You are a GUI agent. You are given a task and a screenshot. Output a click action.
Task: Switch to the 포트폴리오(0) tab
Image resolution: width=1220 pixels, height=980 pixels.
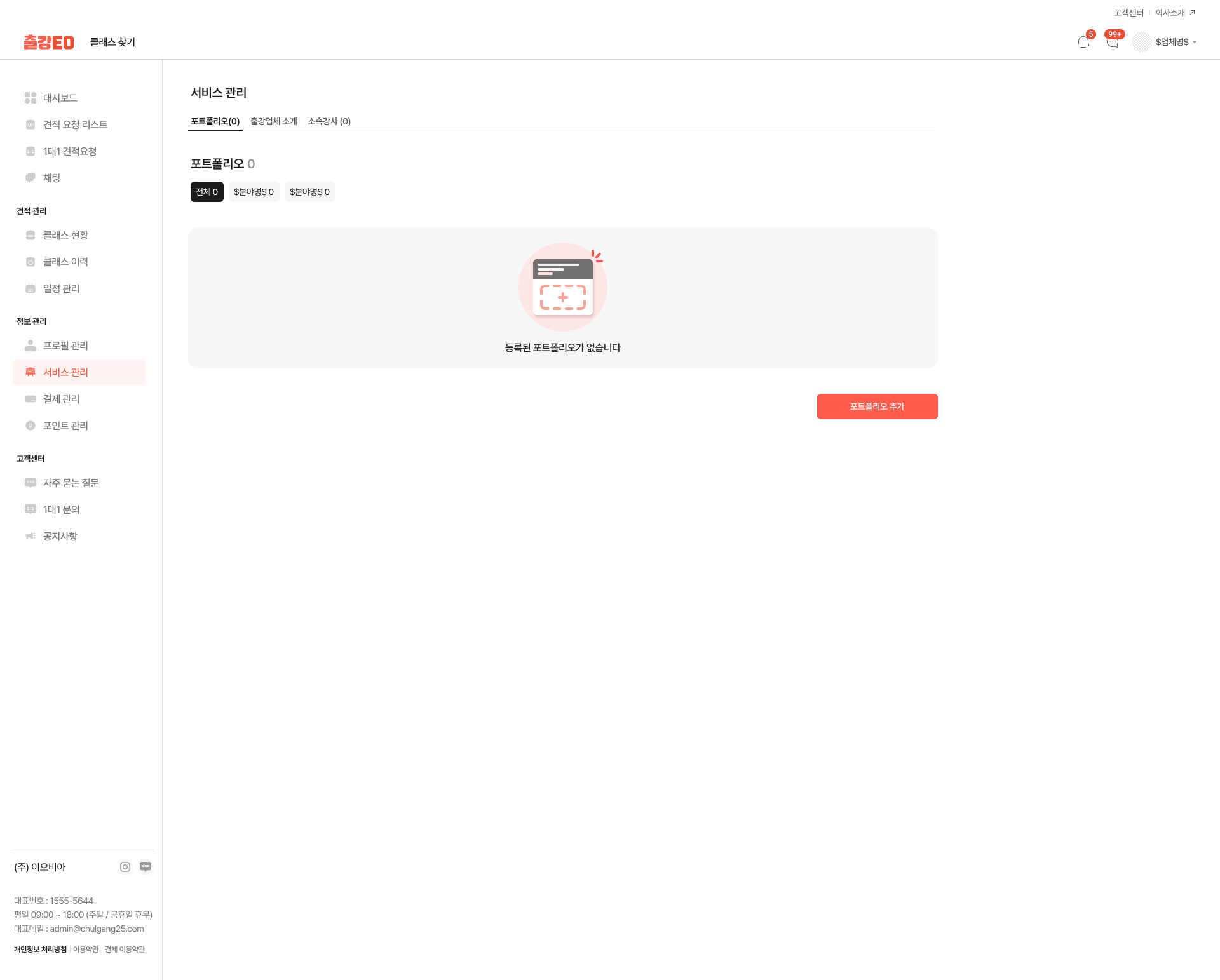(x=215, y=121)
